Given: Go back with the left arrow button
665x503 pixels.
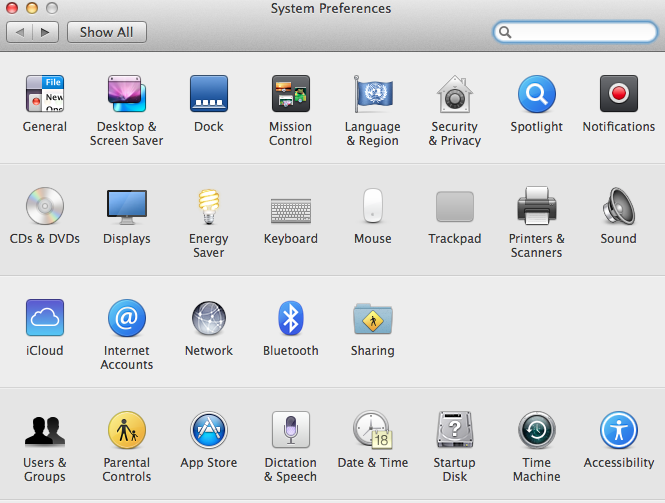Looking at the screenshot, I should tap(20, 32).
